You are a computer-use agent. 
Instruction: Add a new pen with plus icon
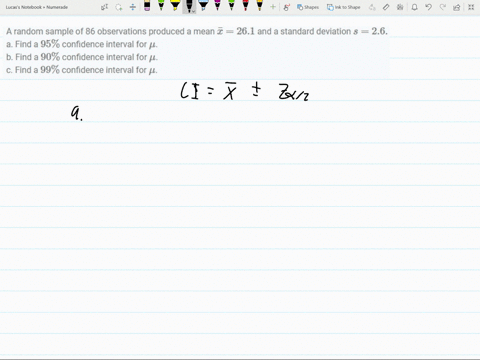coord(273,7)
